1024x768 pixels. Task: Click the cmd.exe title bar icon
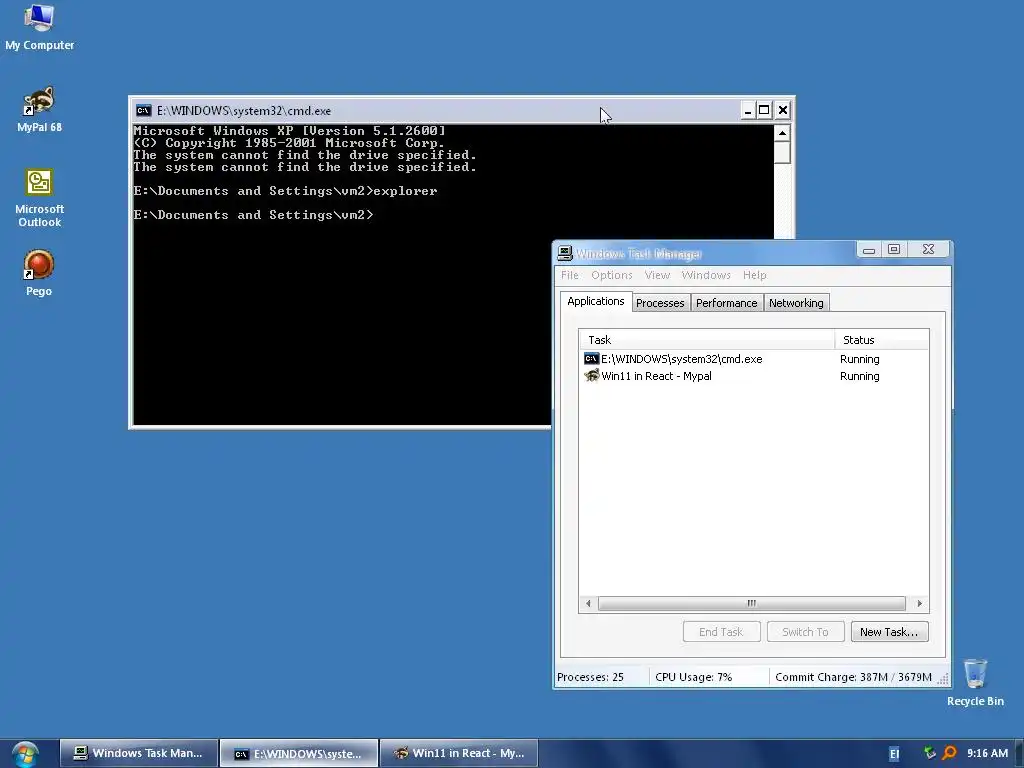143,110
